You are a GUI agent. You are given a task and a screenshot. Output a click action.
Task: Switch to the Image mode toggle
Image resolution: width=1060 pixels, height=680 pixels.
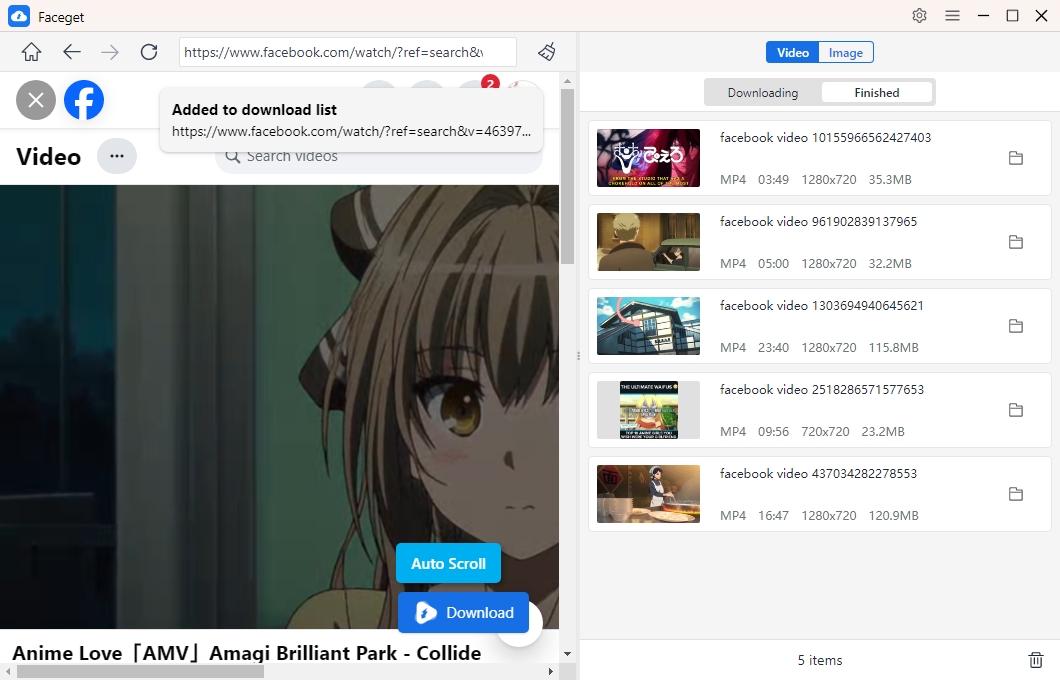click(846, 53)
